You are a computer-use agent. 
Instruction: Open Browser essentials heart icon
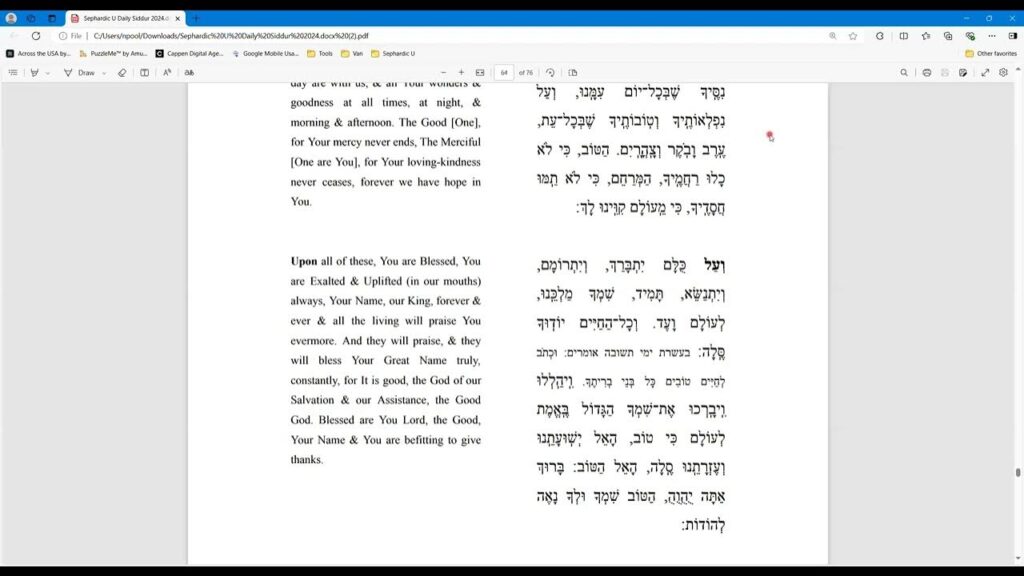click(970, 36)
